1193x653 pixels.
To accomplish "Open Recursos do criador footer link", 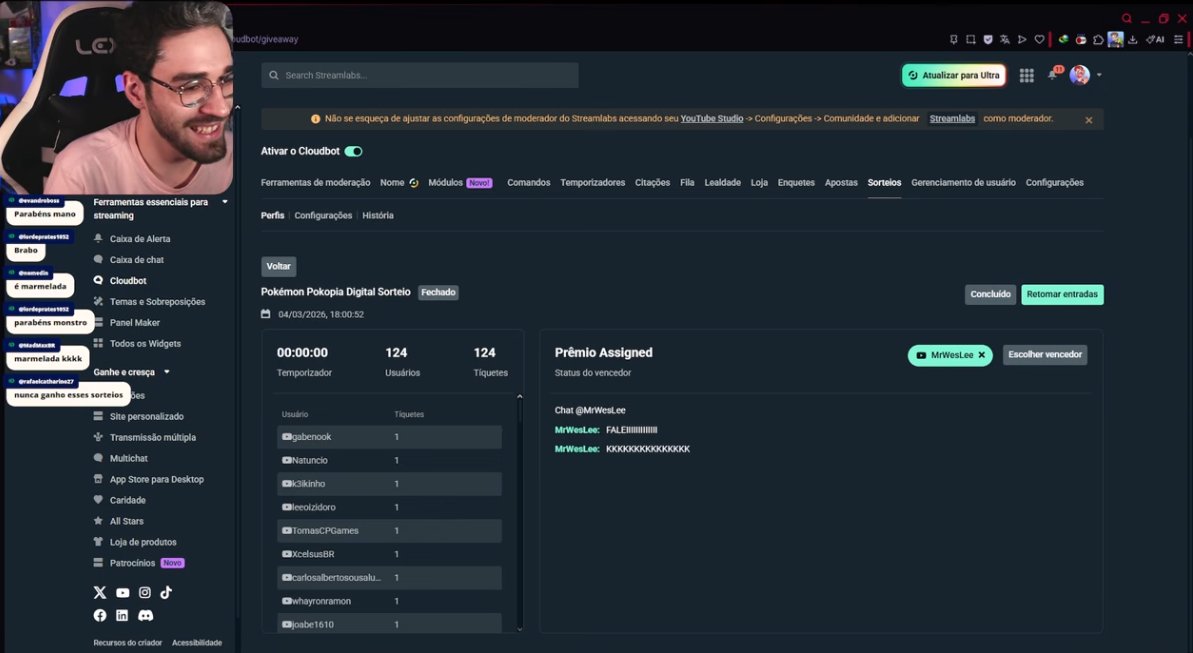I will [x=128, y=643].
